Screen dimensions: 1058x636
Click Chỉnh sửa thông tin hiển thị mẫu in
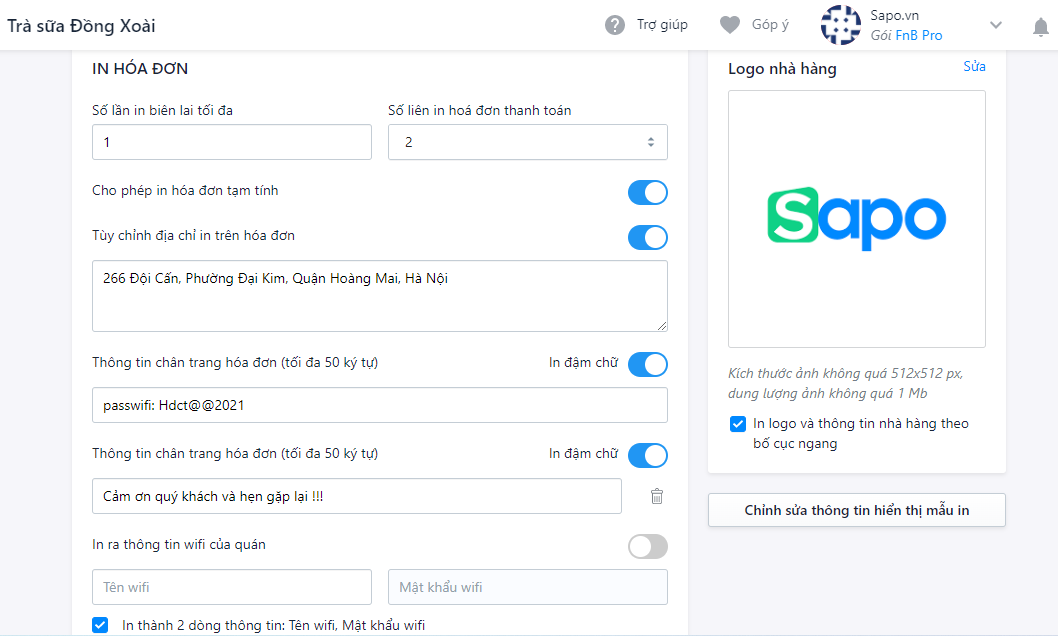(857, 510)
